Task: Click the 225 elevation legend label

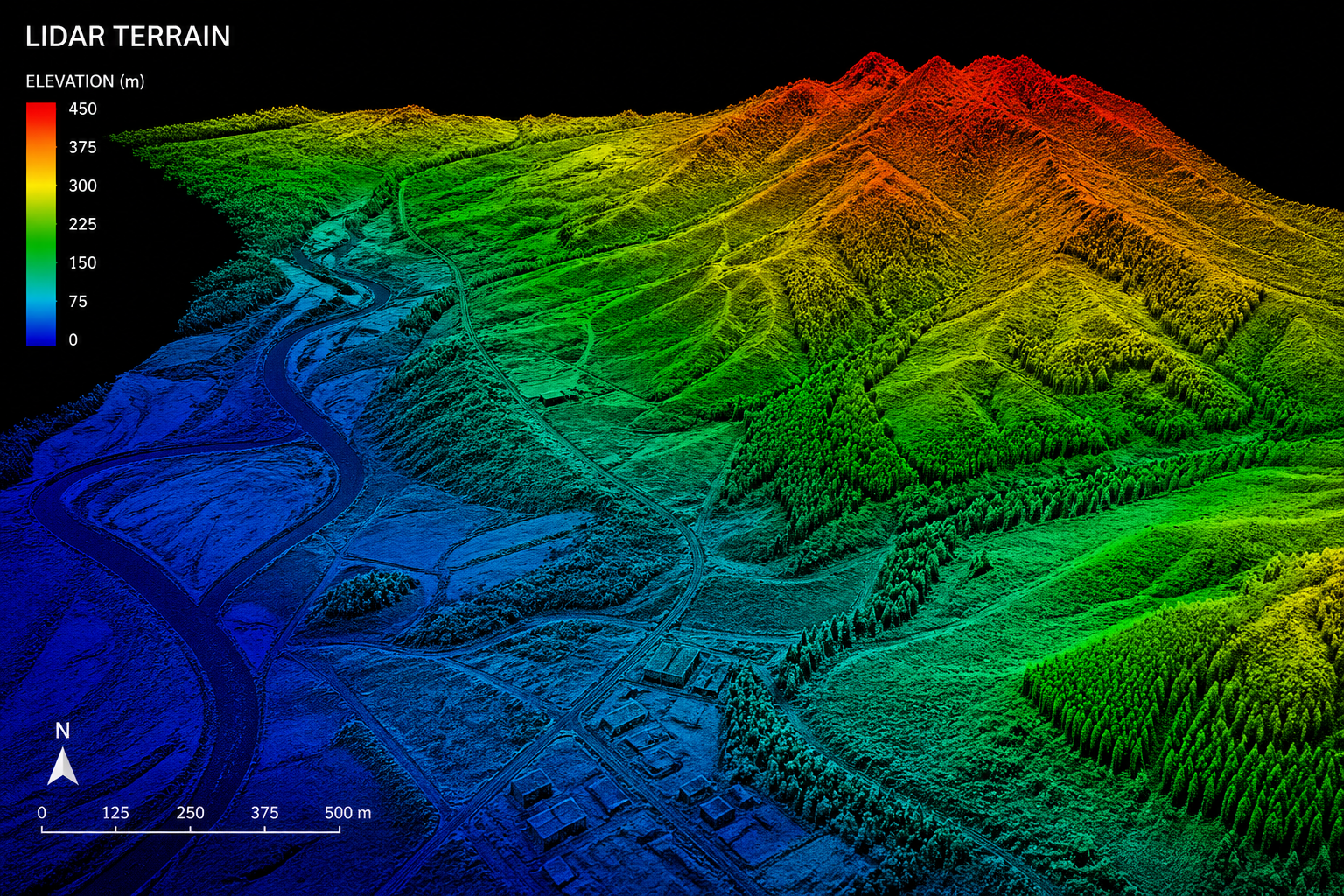Action: (83, 224)
